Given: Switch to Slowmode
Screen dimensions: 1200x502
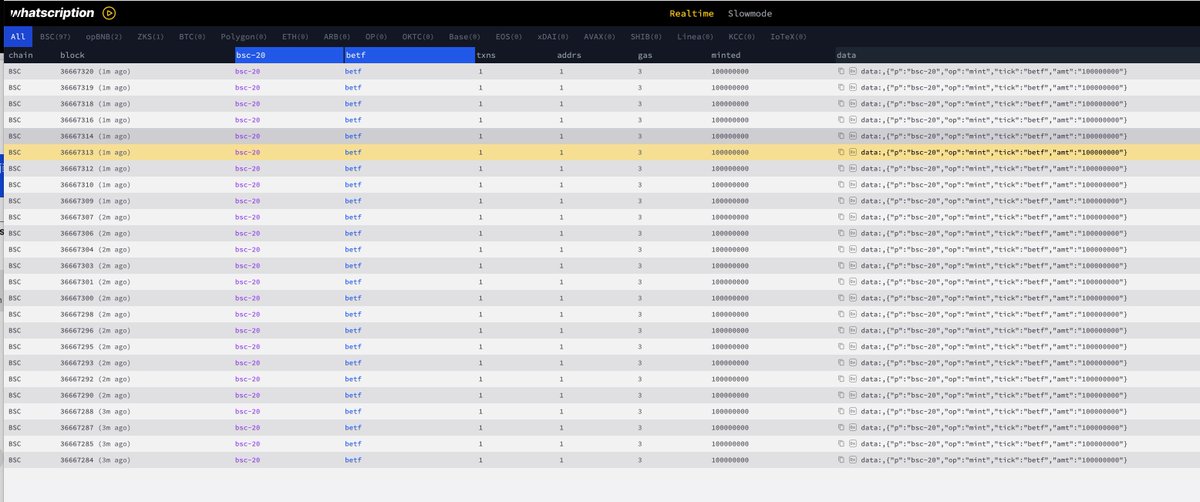Looking at the screenshot, I should pos(751,14).
